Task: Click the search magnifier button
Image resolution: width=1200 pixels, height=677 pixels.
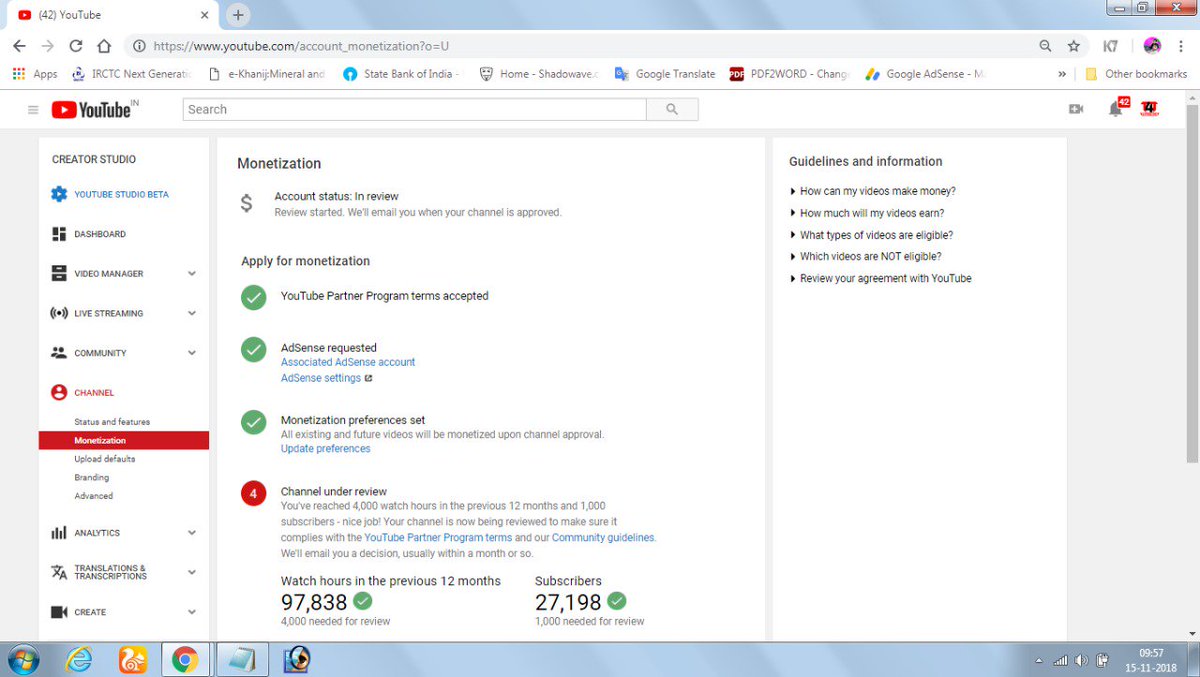Action: coord(672,110)
